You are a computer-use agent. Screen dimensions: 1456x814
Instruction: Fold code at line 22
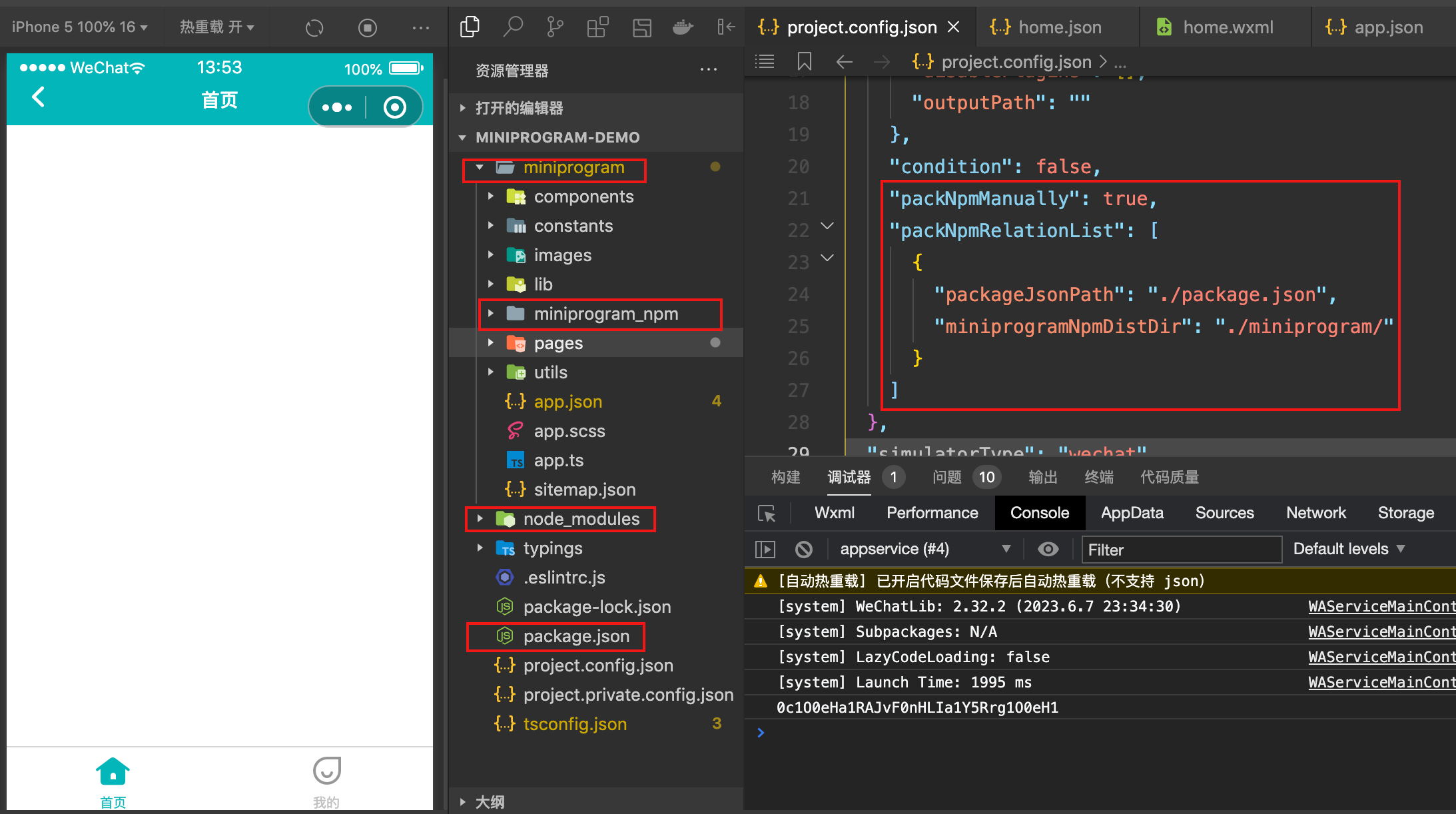tap(827, 226)
